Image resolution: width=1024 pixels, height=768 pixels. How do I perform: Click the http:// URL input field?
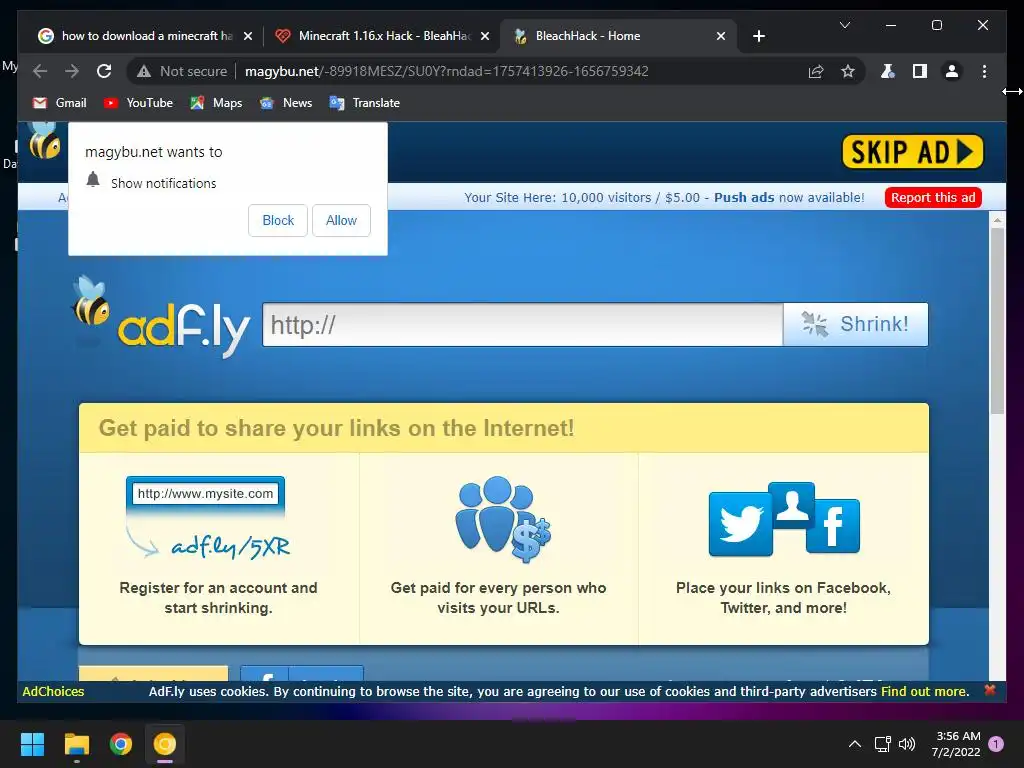pyautogui.click(x=522, y=325)
